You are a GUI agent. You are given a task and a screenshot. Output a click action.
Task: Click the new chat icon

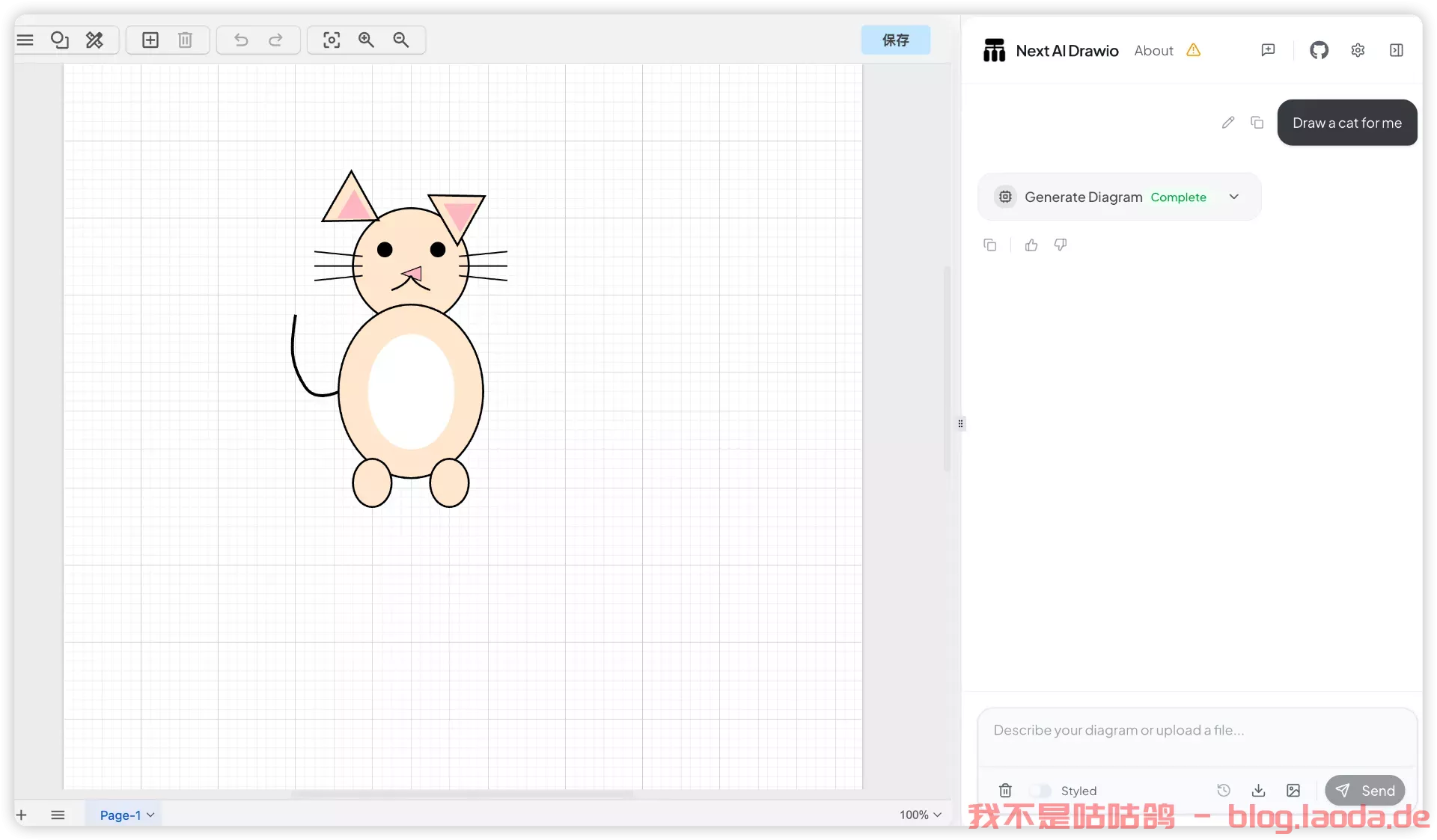point(1268,50)
